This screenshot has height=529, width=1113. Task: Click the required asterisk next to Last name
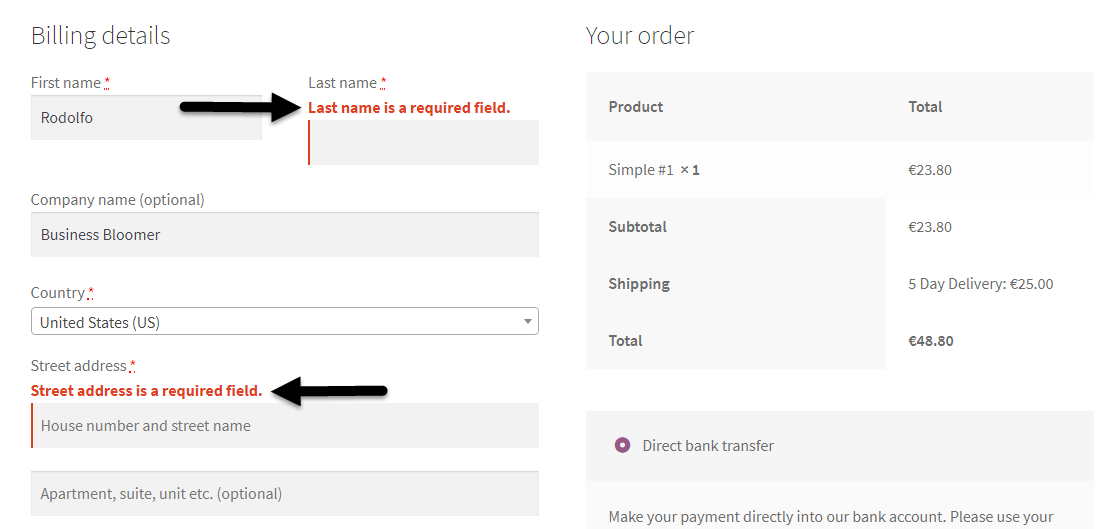click(x=383, y=83)
